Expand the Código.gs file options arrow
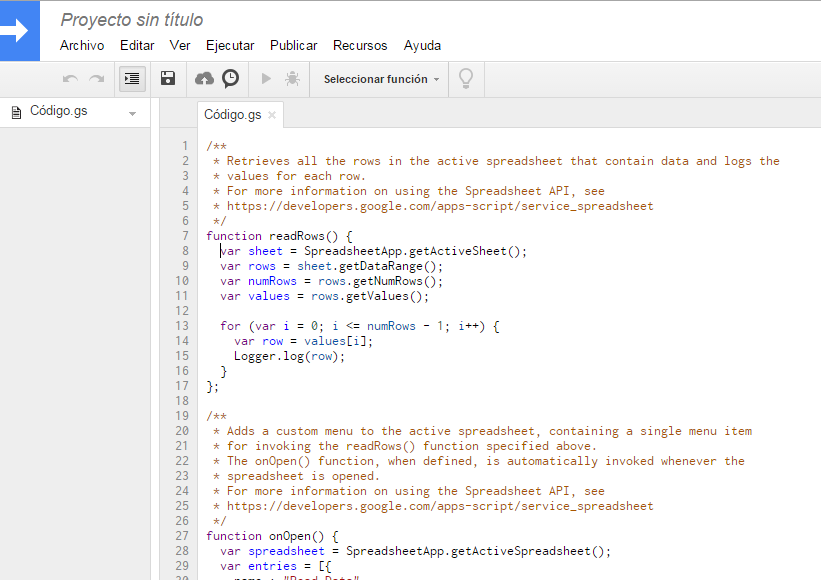This screenshot has height=580, width=821. [x=132, y=113]
